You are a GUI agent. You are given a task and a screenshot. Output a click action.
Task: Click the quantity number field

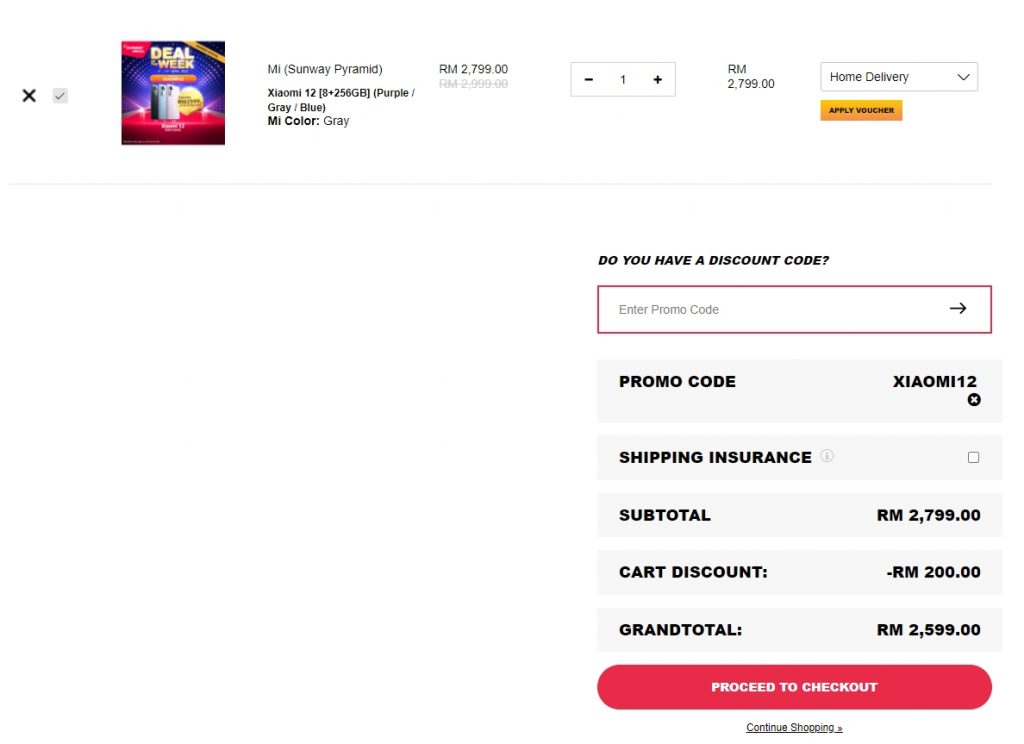[623, 80]
